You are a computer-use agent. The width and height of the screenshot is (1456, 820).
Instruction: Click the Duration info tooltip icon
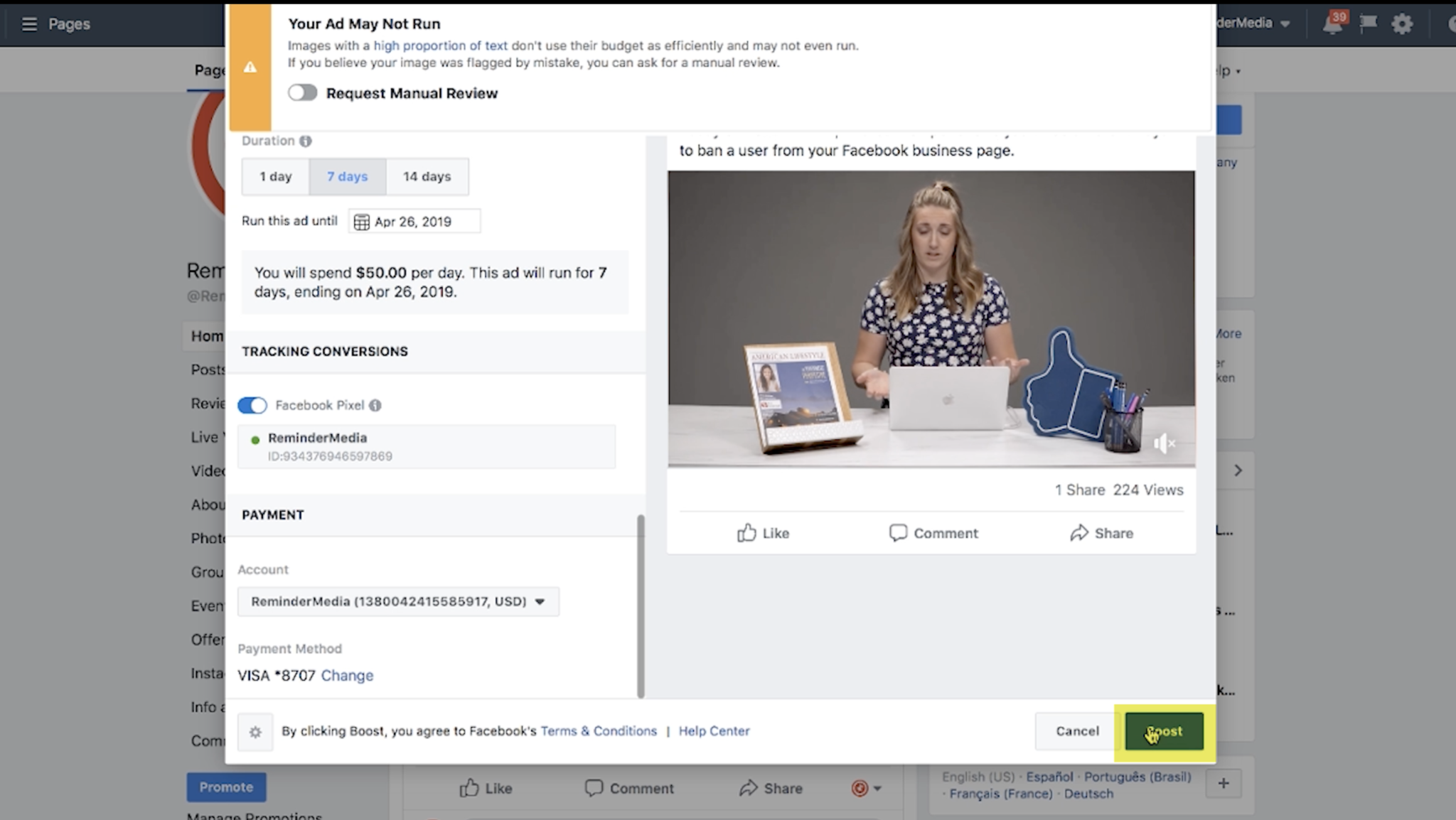point(306,141)
